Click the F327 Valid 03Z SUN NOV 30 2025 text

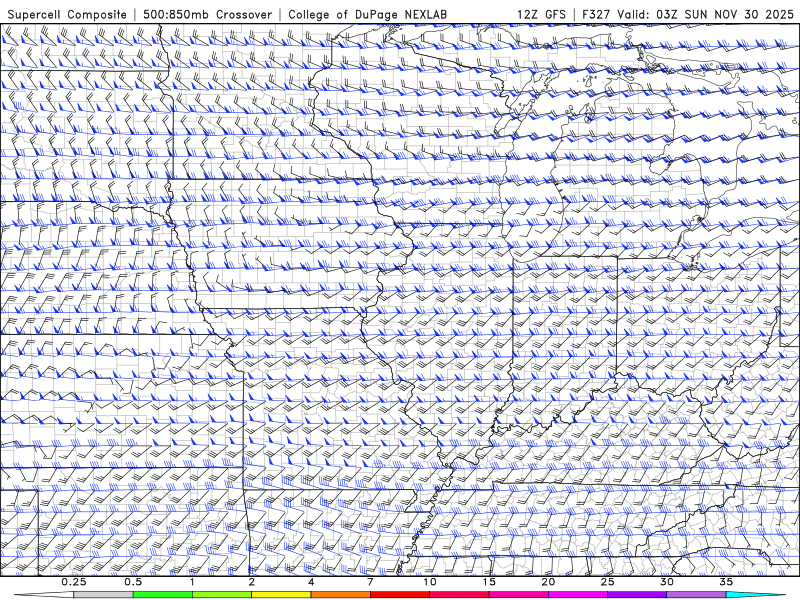click(688, 14)
